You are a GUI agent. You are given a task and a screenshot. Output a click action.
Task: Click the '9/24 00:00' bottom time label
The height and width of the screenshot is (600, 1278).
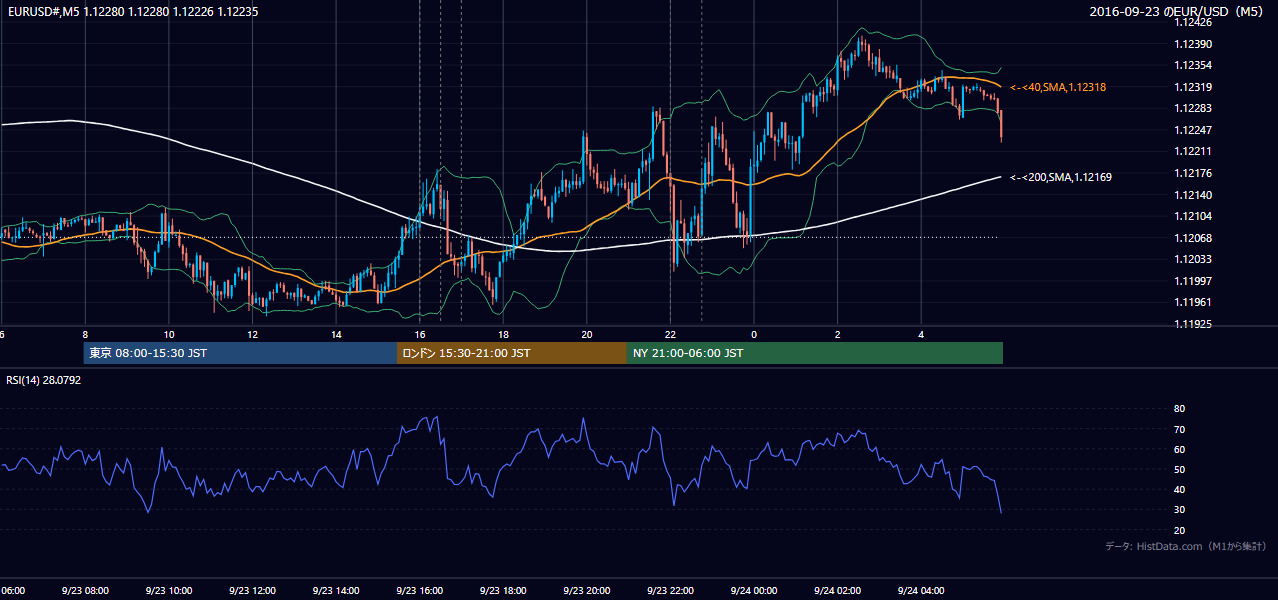(x=753, y=591)
